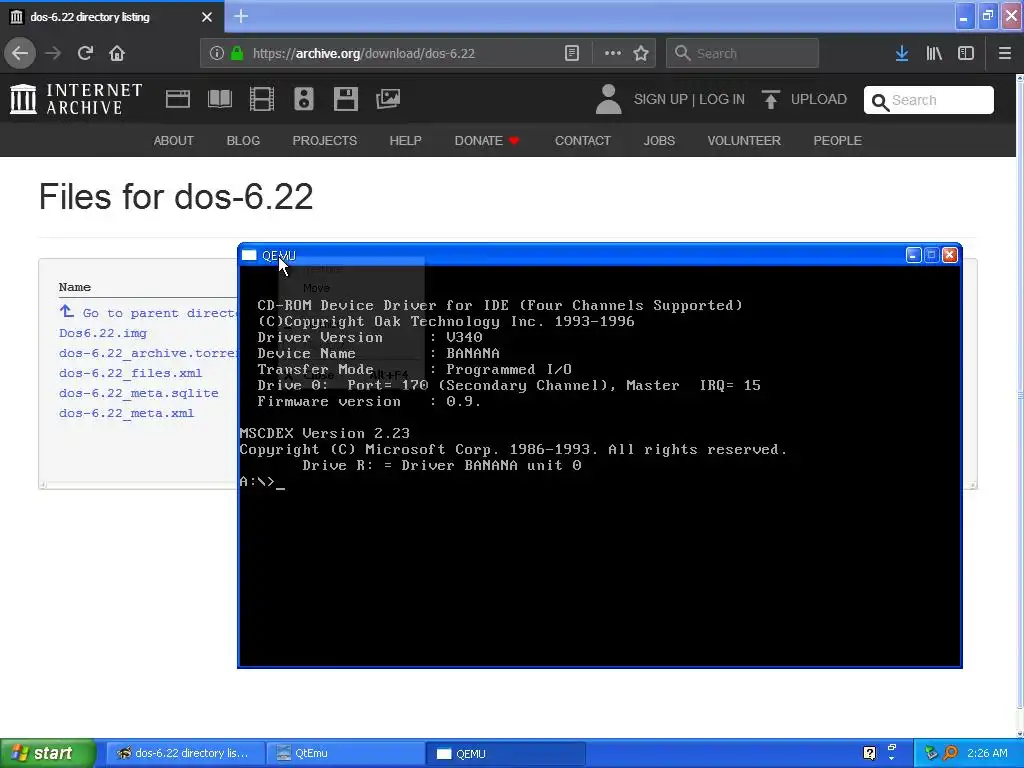
Task: Open the VOLUNTEER menu item
Action: (744, 140)
